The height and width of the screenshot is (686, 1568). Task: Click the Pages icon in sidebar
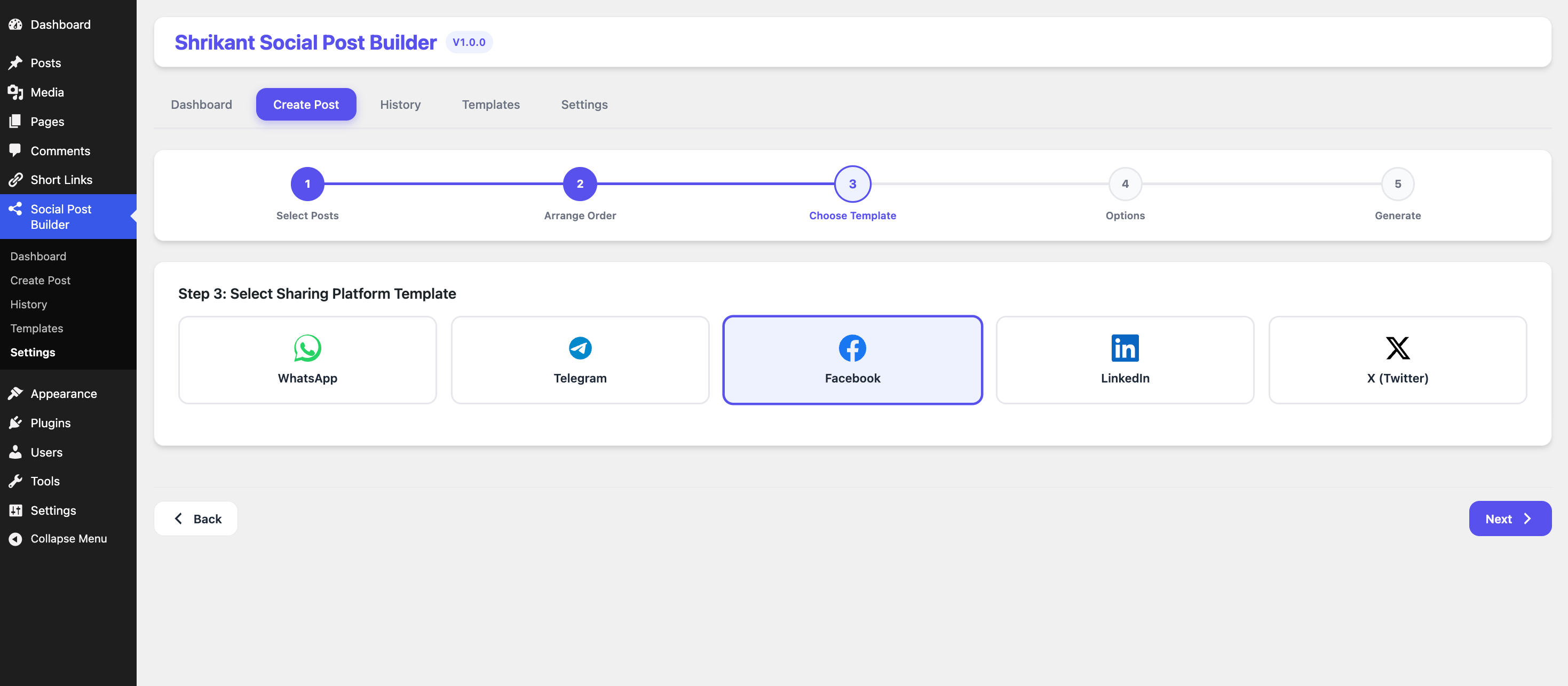[15, 121]
